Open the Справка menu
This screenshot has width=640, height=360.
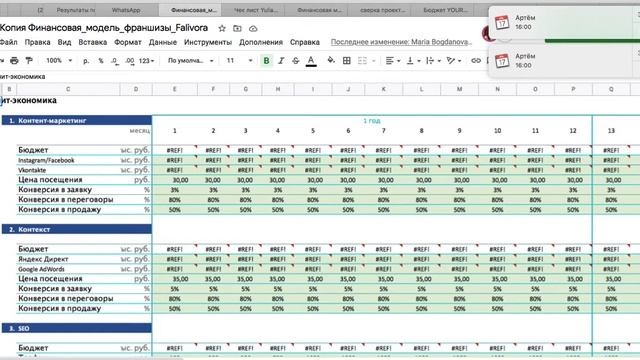304,42
